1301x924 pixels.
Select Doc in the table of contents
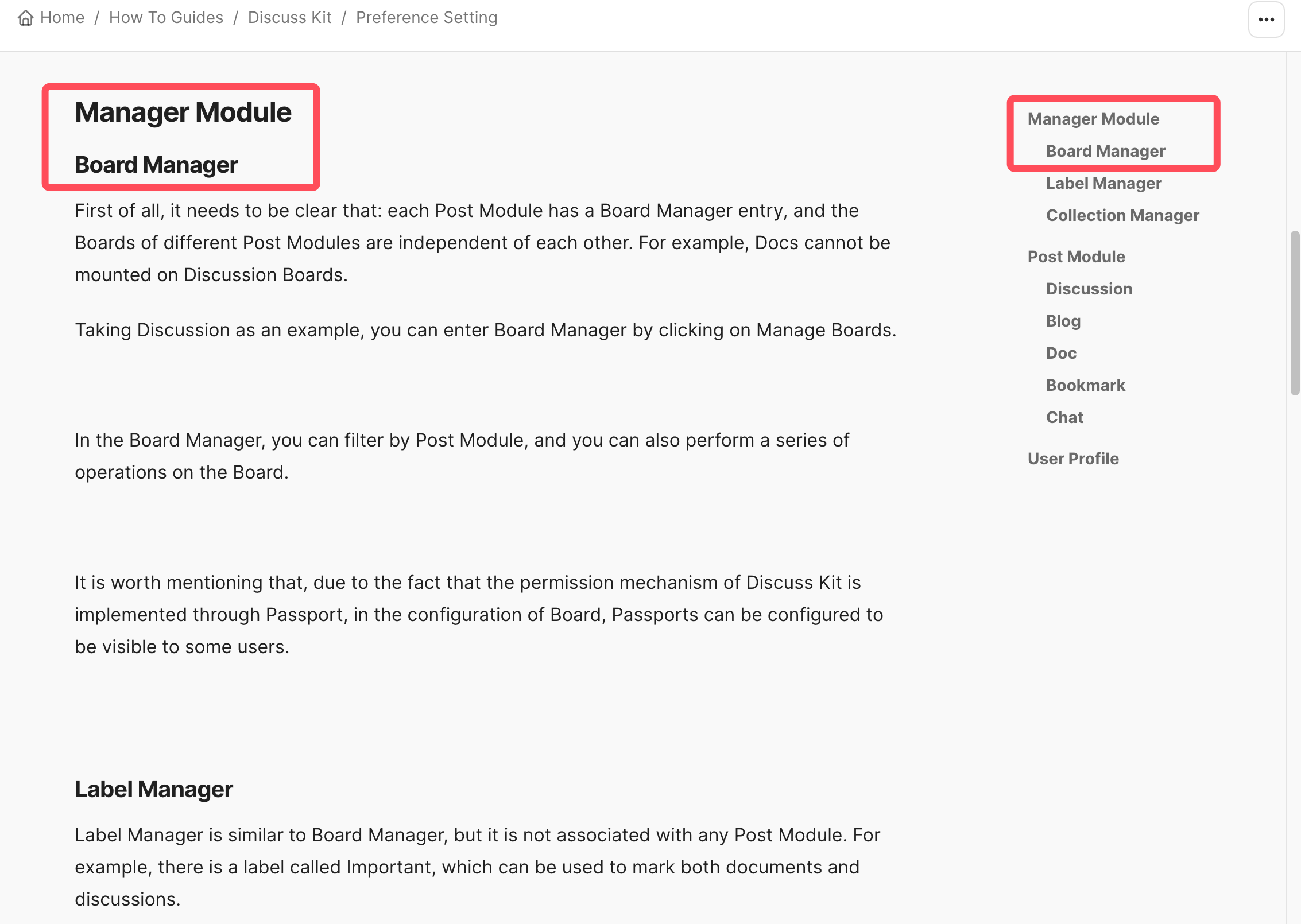coord(1061,353)
